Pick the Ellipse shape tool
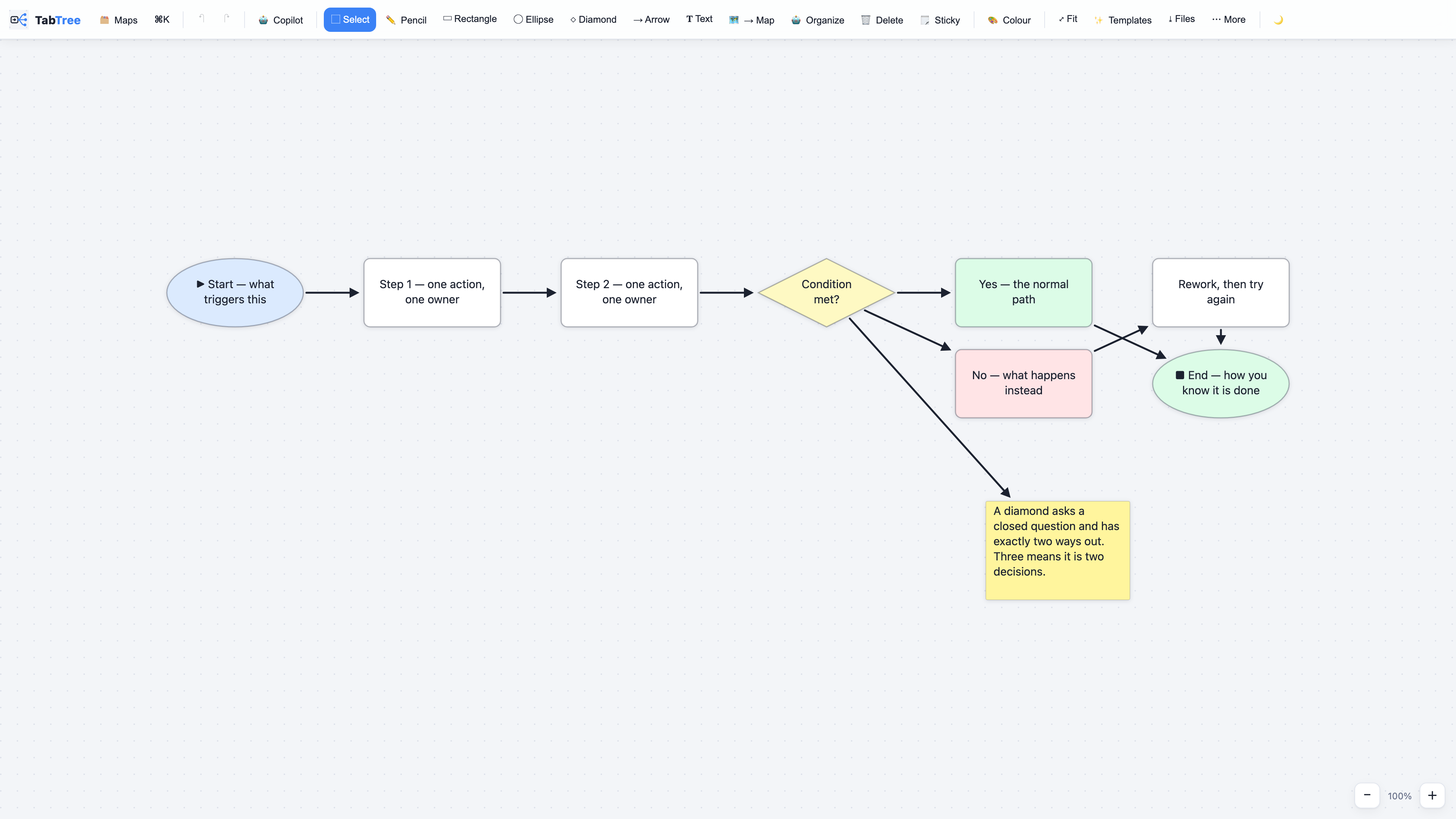 (533, 20)
